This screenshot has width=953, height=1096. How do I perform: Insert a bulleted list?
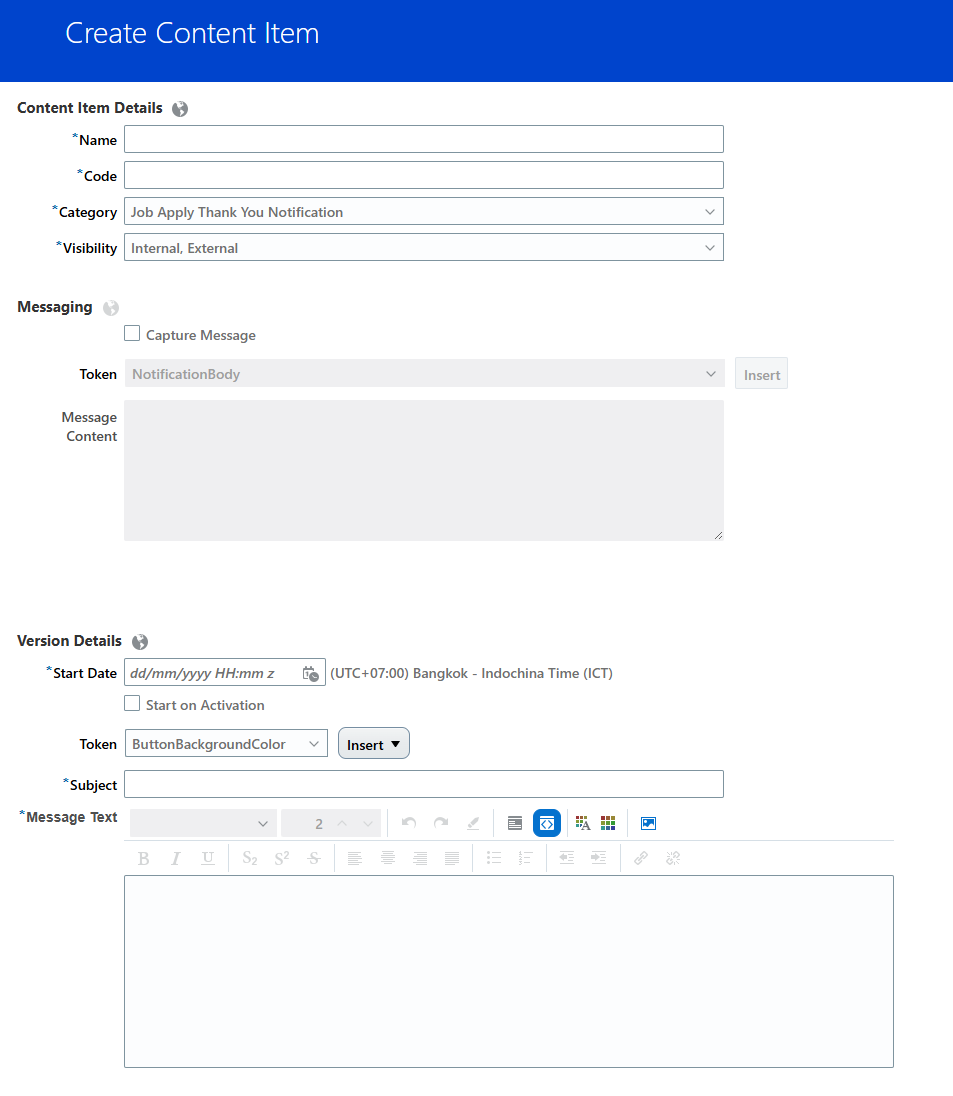[494, 858]
